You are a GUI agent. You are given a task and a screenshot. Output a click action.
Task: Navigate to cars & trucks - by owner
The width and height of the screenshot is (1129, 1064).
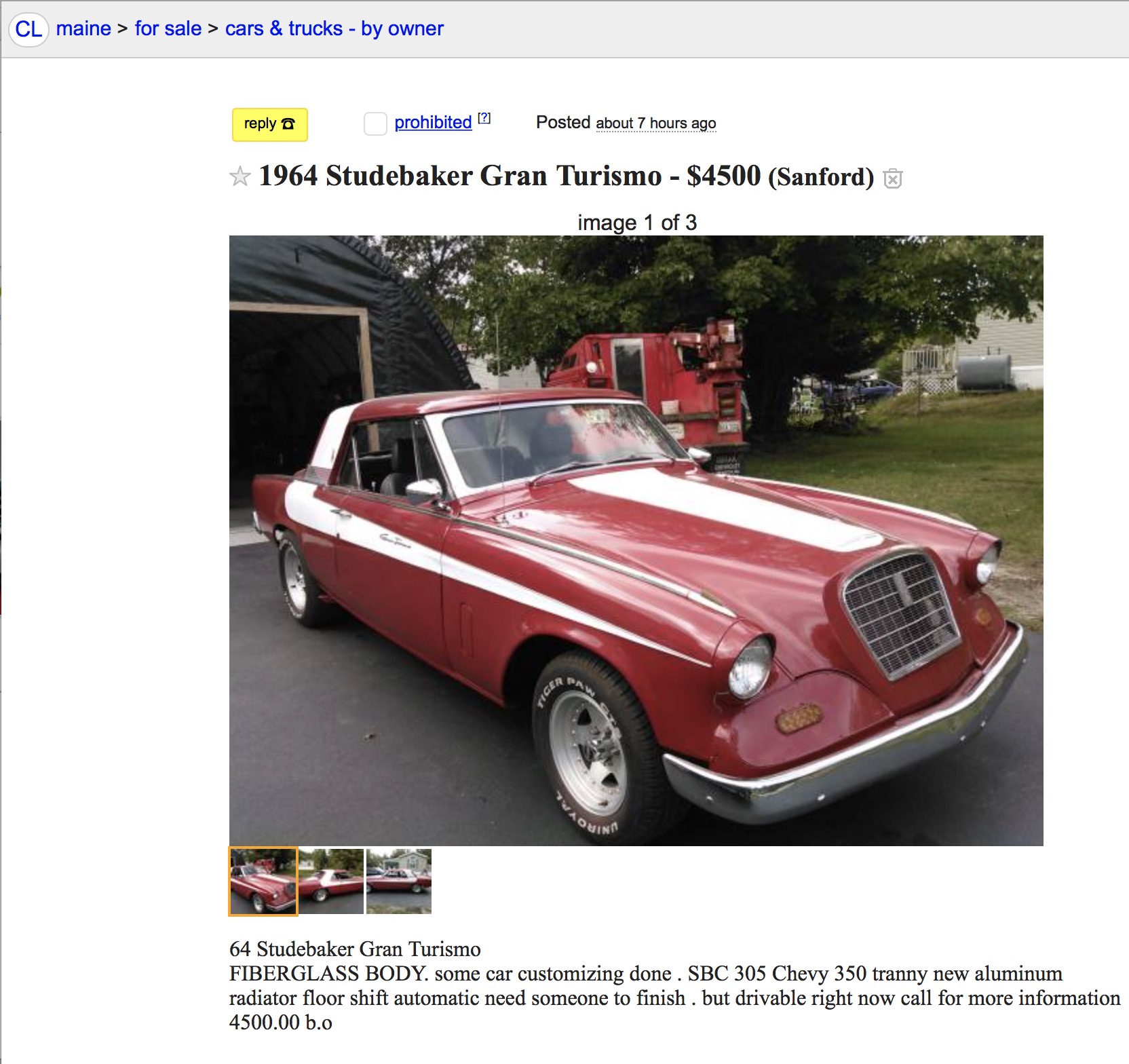tap(334, 28)
